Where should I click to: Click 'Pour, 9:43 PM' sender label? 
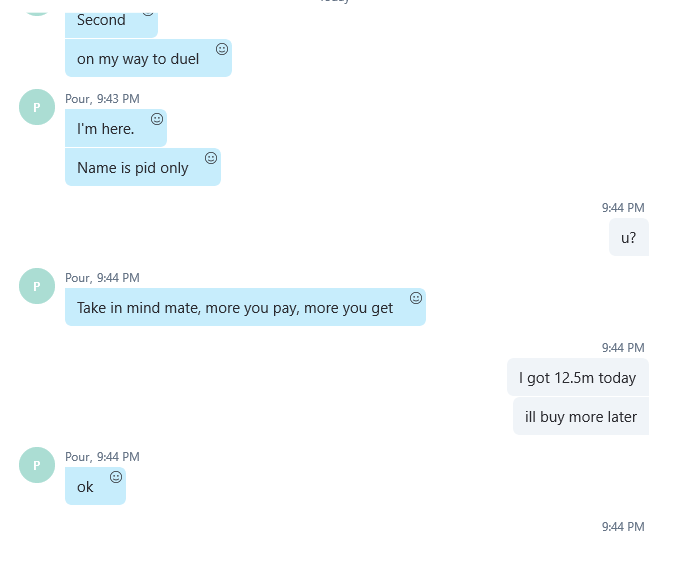(102, 99)
